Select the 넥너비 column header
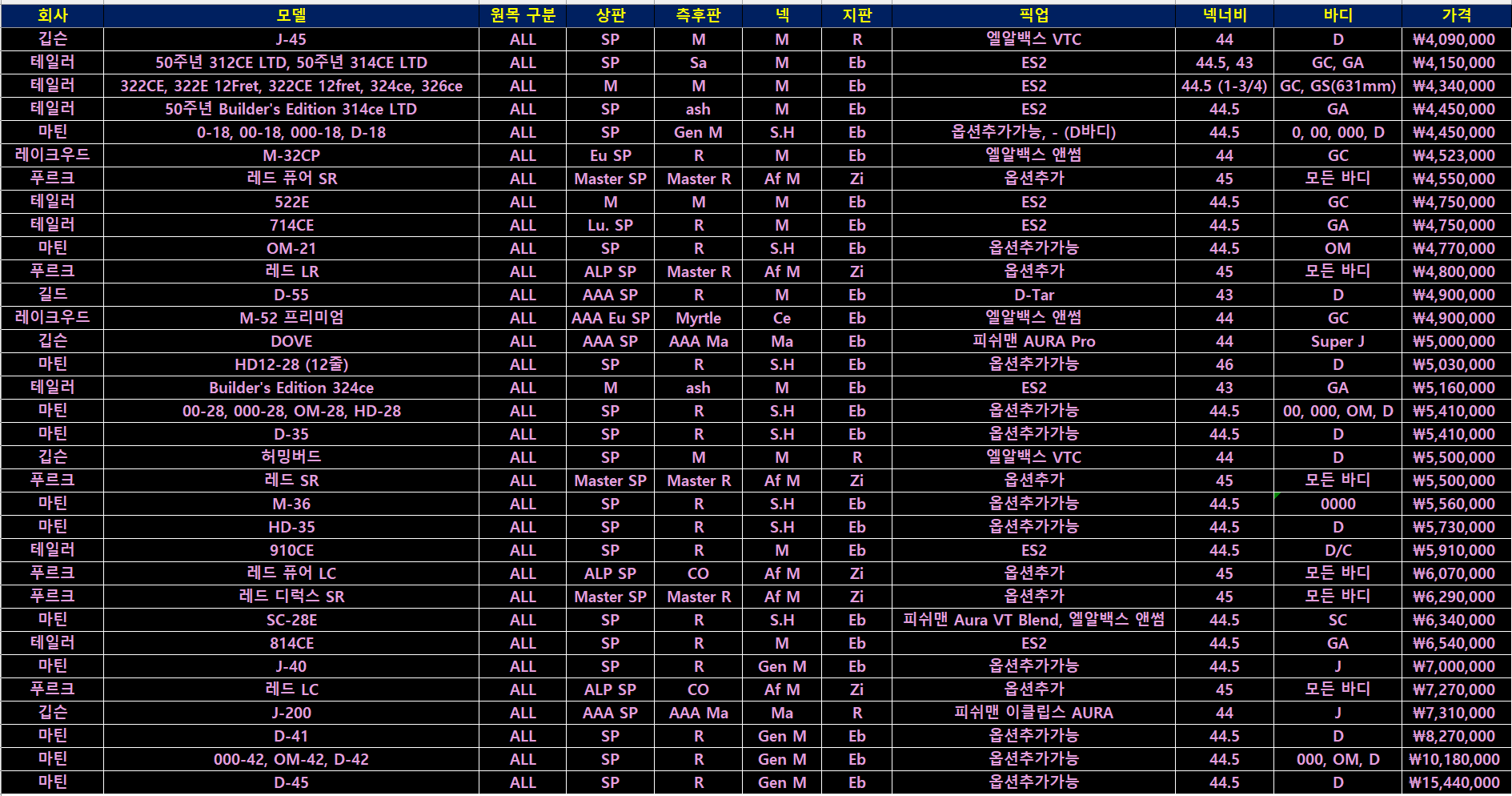1512x796 pixels. 1225,15
